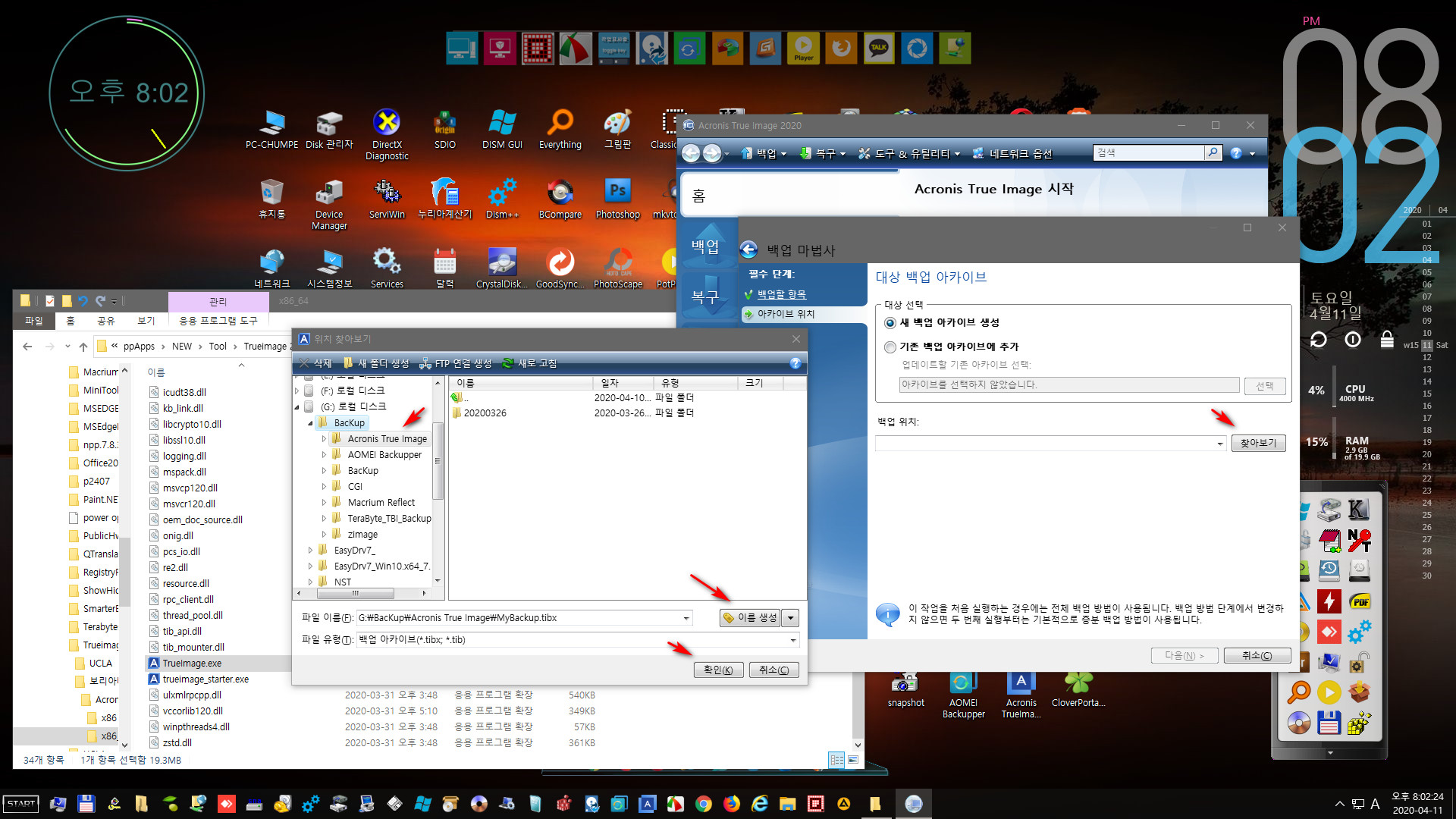The height and width of the screenshot is (819, 1456).
Task: Open CloverPorta desktop shortcut
Action: point(1078,690)
